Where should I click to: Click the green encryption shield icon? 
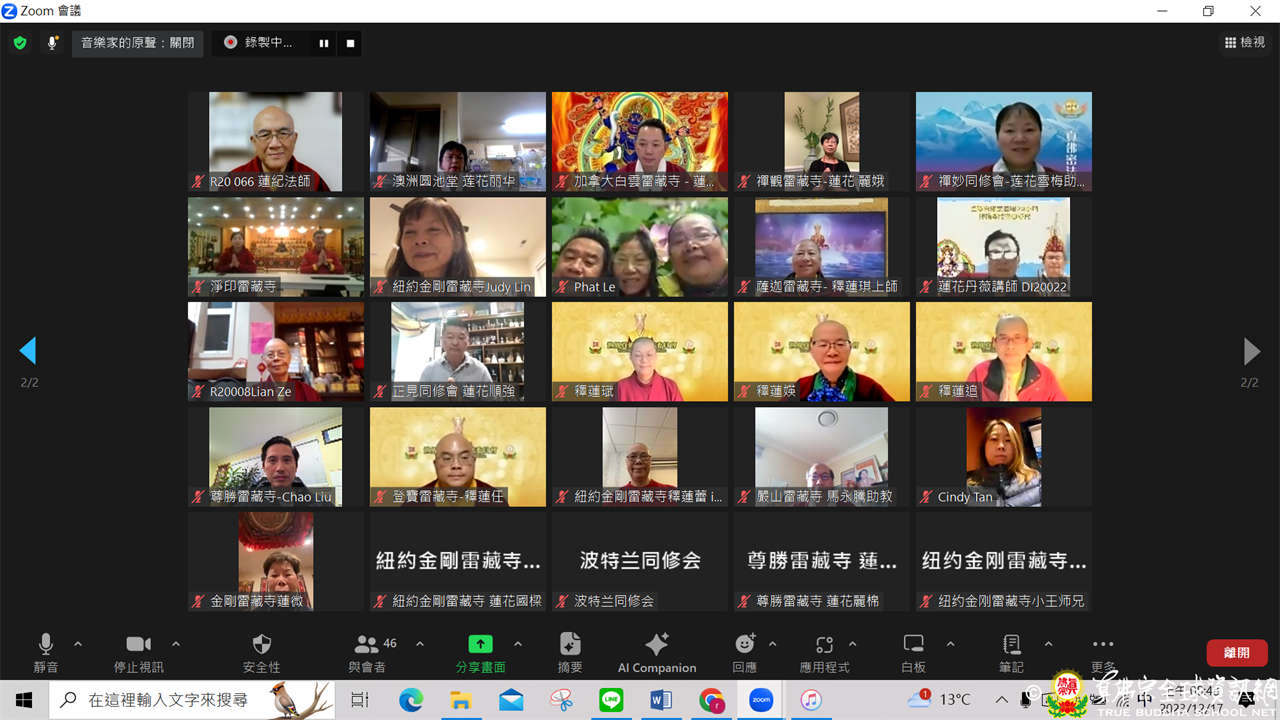pyautogui.click(x=19, y=43)
